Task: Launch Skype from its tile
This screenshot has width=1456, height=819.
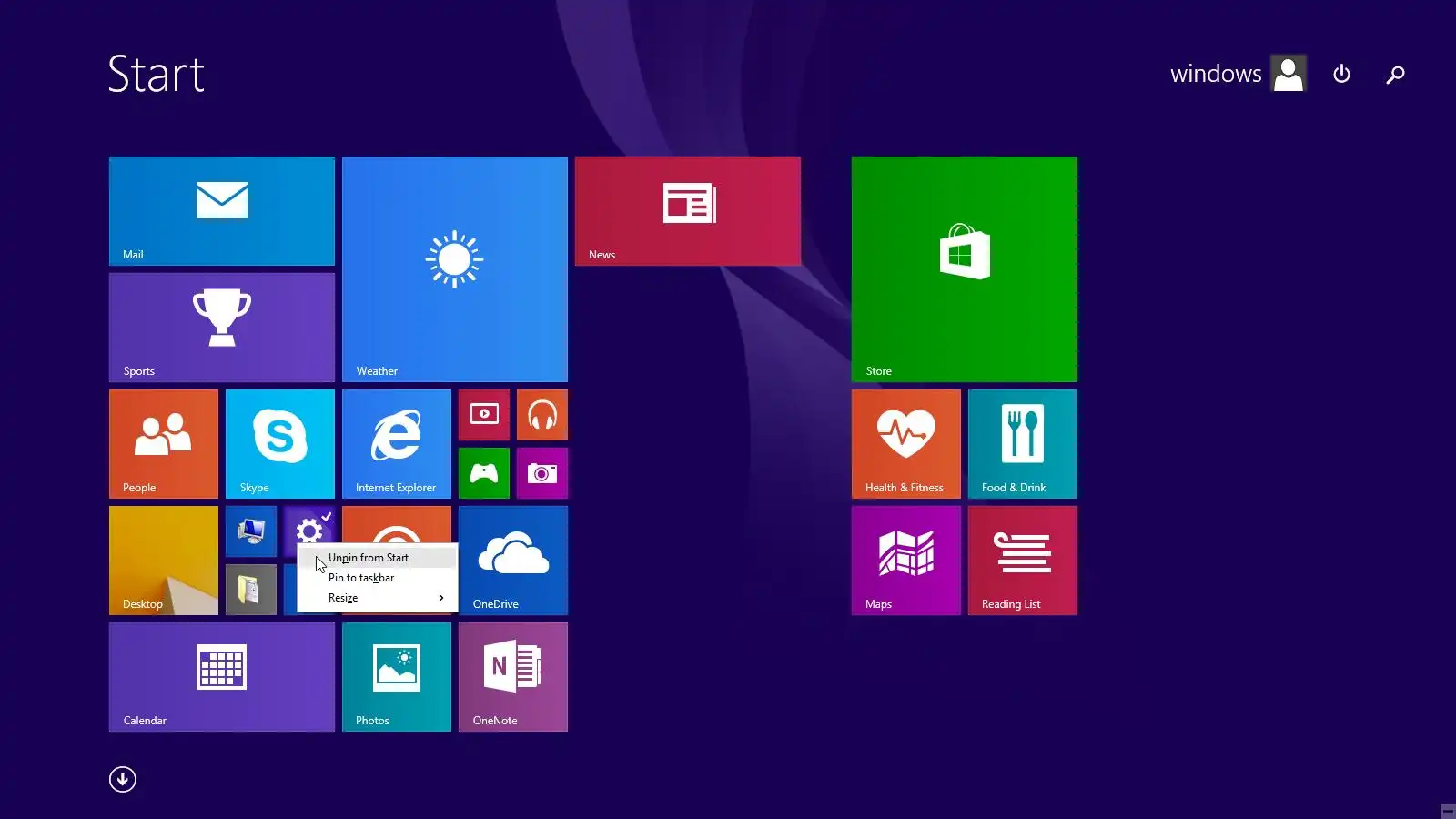Action: [x=280, y=444]
